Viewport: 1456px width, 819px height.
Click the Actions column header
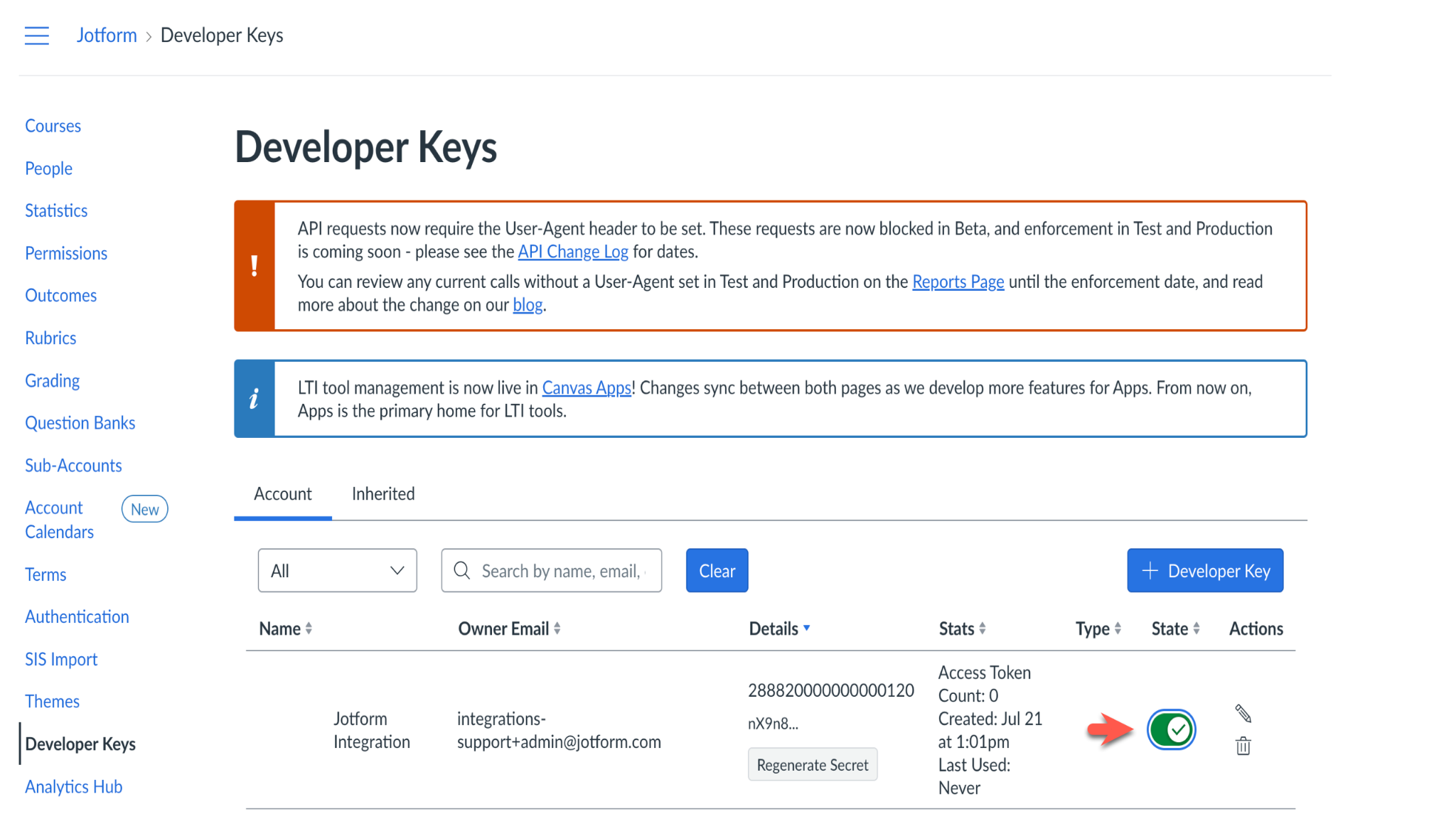[1256, 628]
